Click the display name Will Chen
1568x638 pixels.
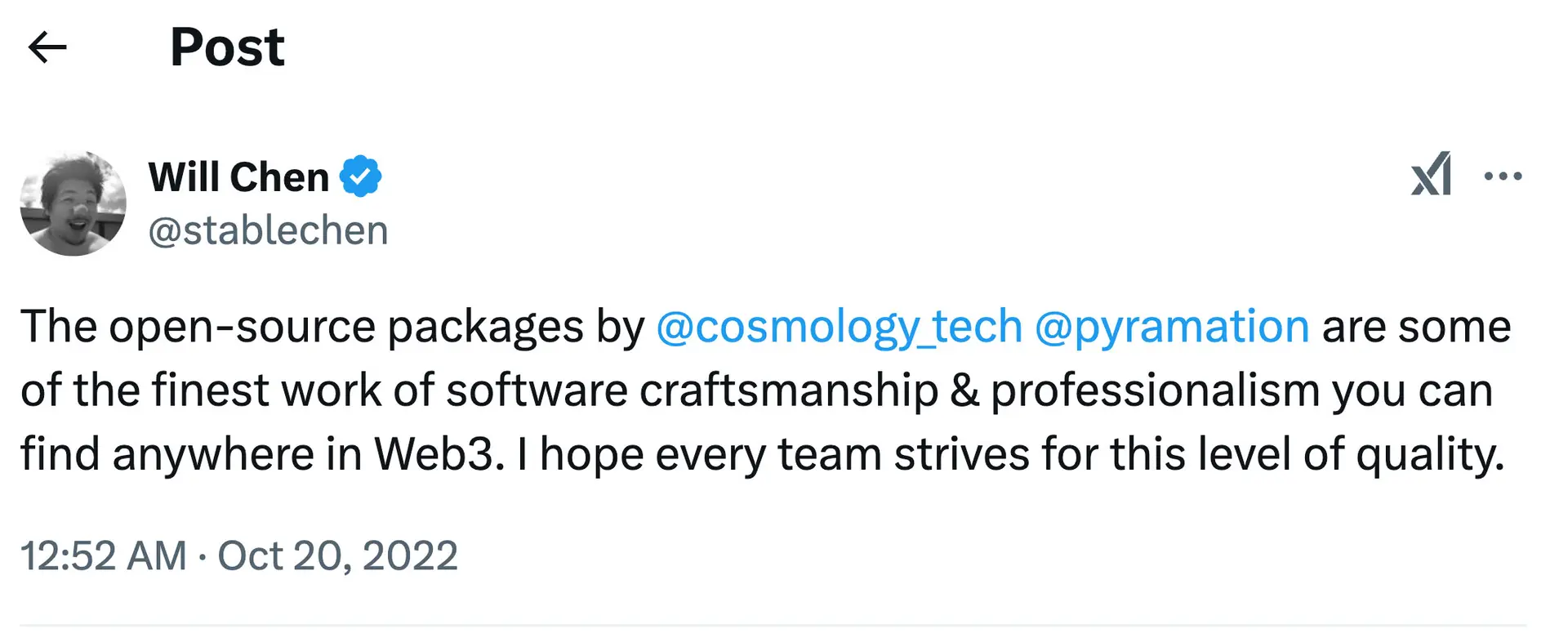tap(241, 176)
